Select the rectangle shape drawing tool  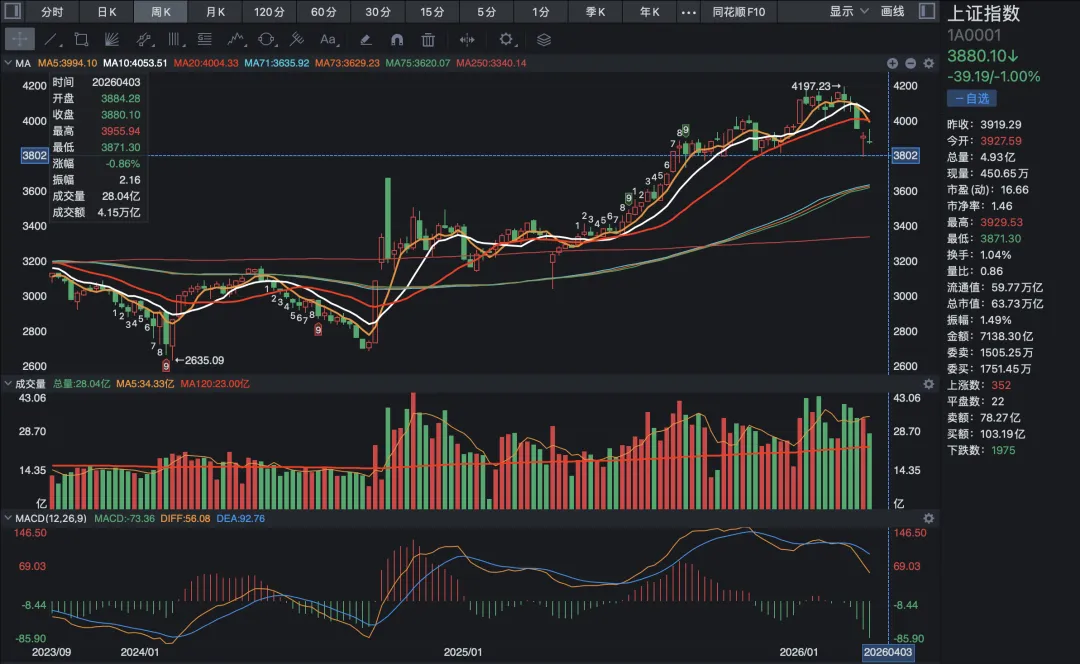click(81, 39)
